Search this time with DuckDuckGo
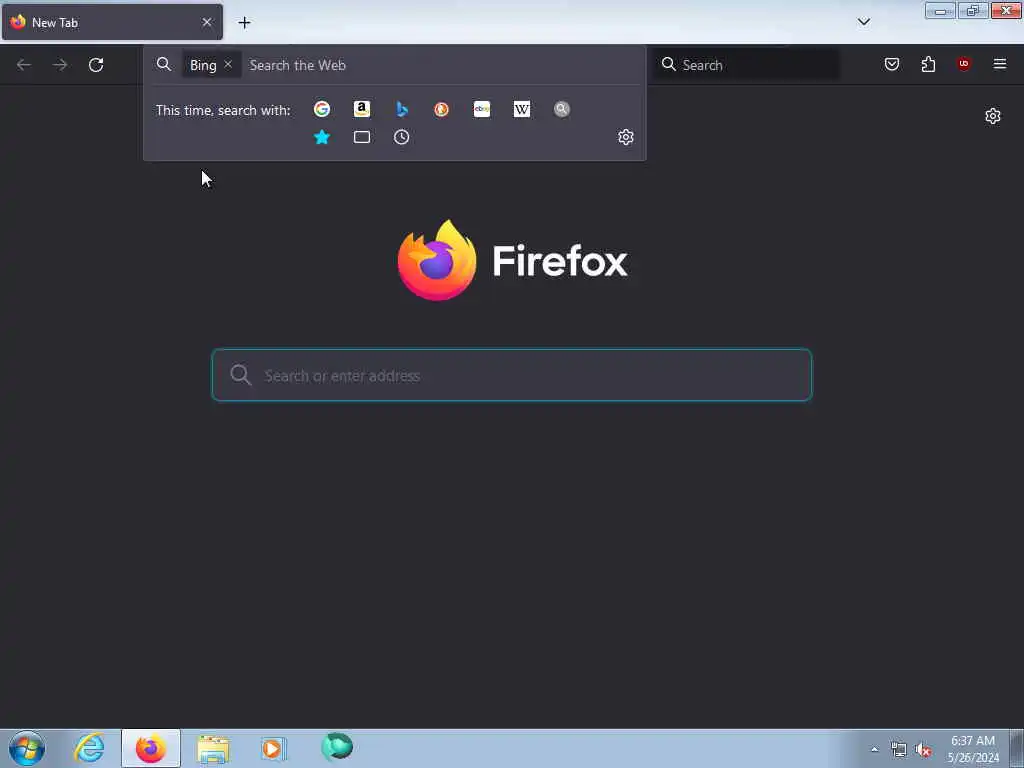The height and width of the screenshot is (768, 1024). tap(441, 109)
